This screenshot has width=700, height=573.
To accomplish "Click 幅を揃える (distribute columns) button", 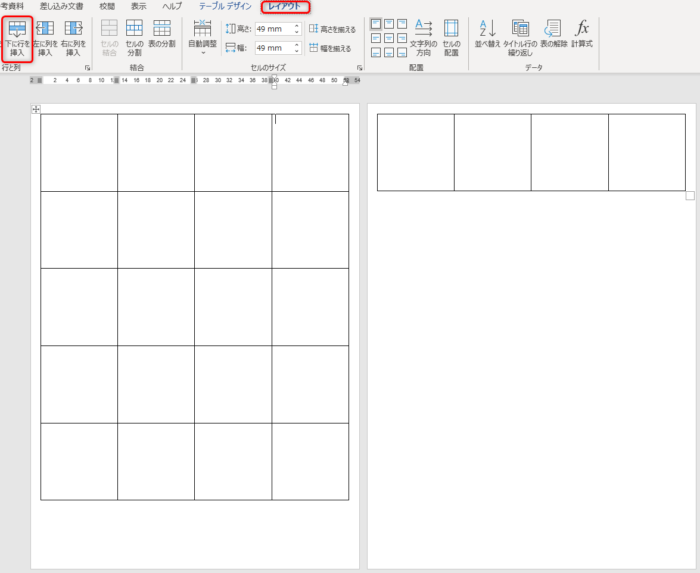I will pyautogui.click(x=330, y=48).
